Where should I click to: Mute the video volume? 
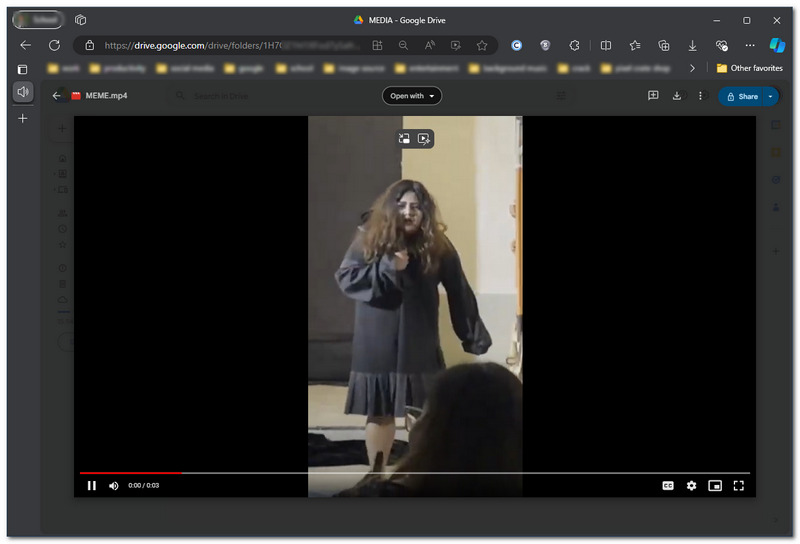point(113,485)
